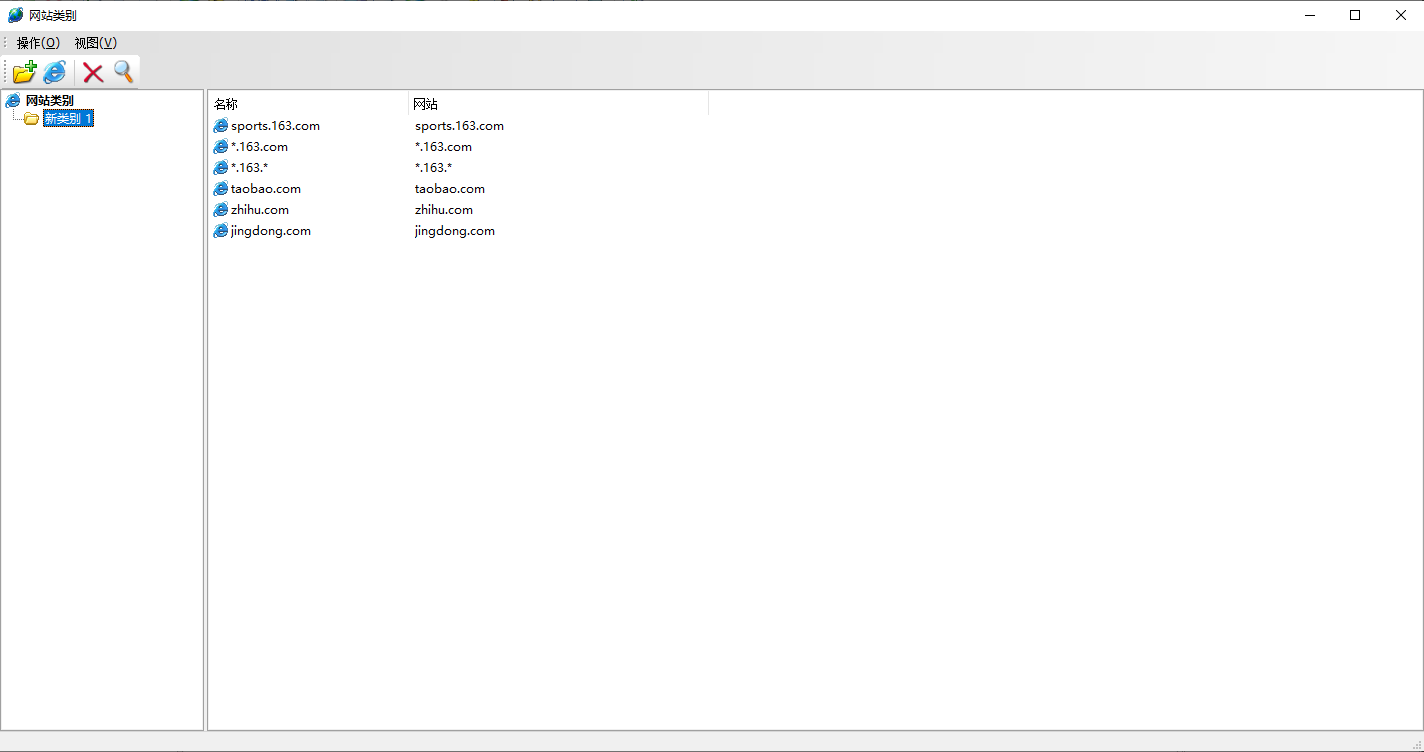Select the taobao.com entry in the name column

(x=266, y=189)
